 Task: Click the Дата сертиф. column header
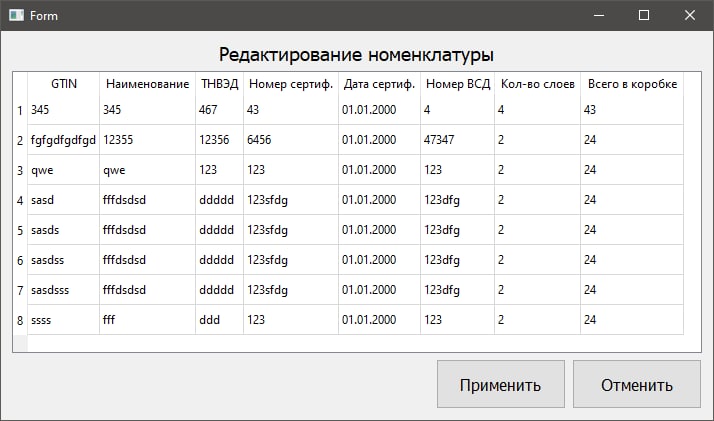(379, 84)
